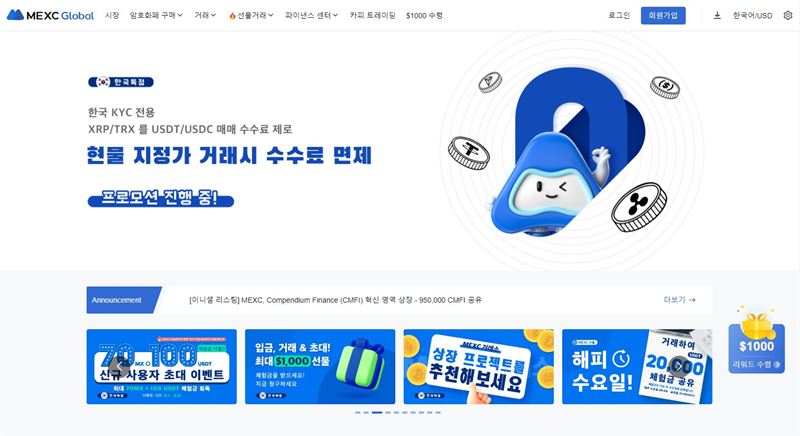This screenshot has width=800, height=436.
Task: Open the settings gear icon
Action: click(x=788, y=16)
